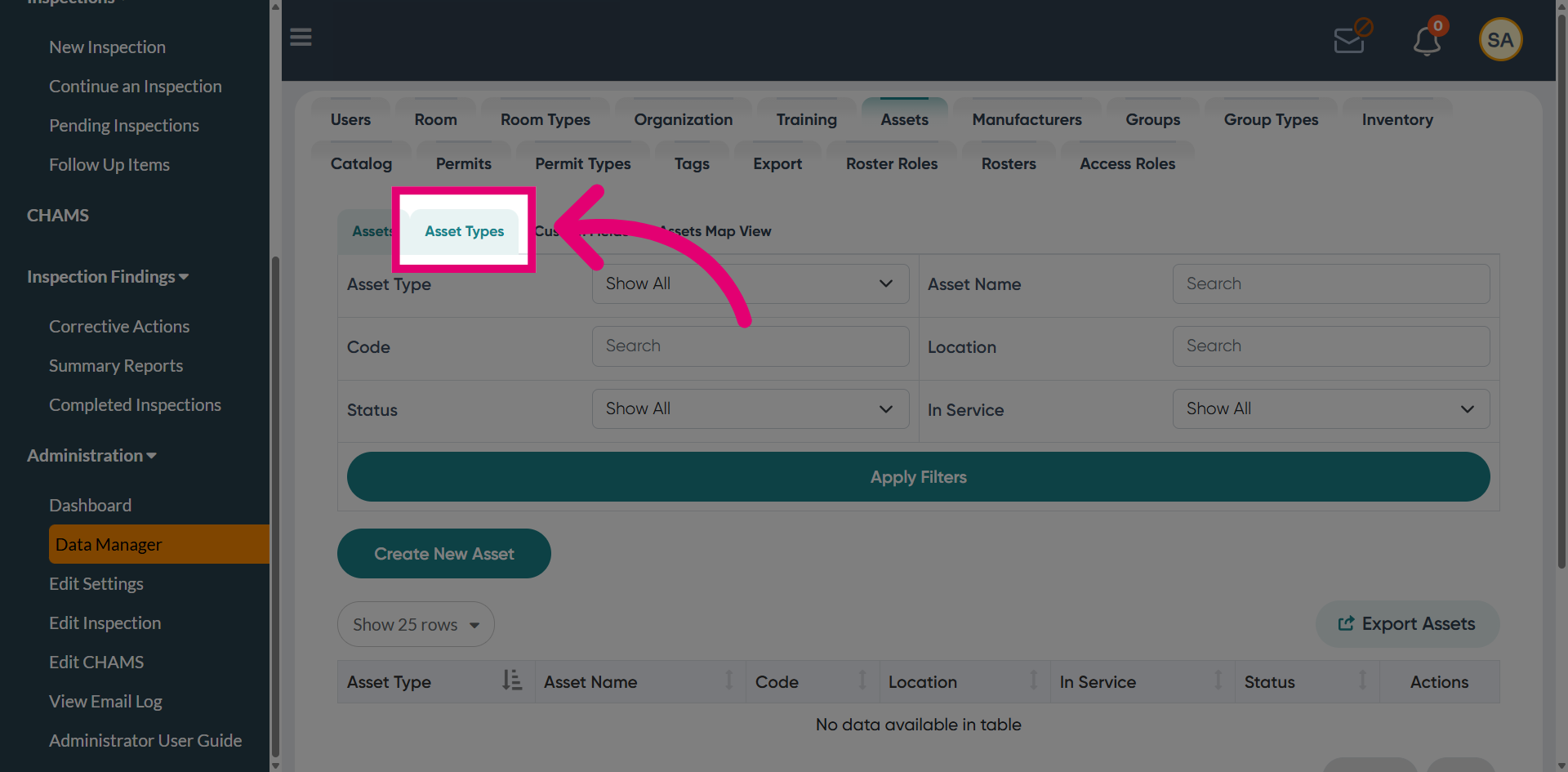This screenshot has height=772, width=1568.
Task: Open the Catalog tab
Action: point(361,163)
